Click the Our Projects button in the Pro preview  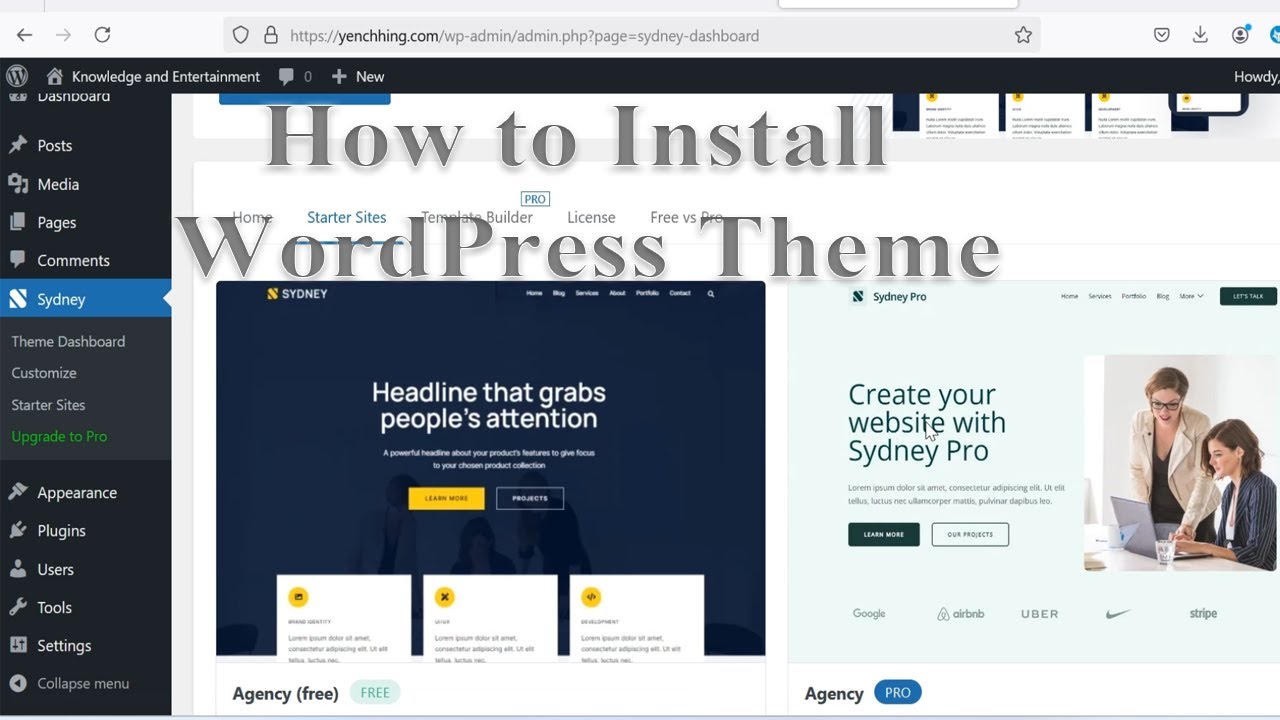[x=970, y=534]
